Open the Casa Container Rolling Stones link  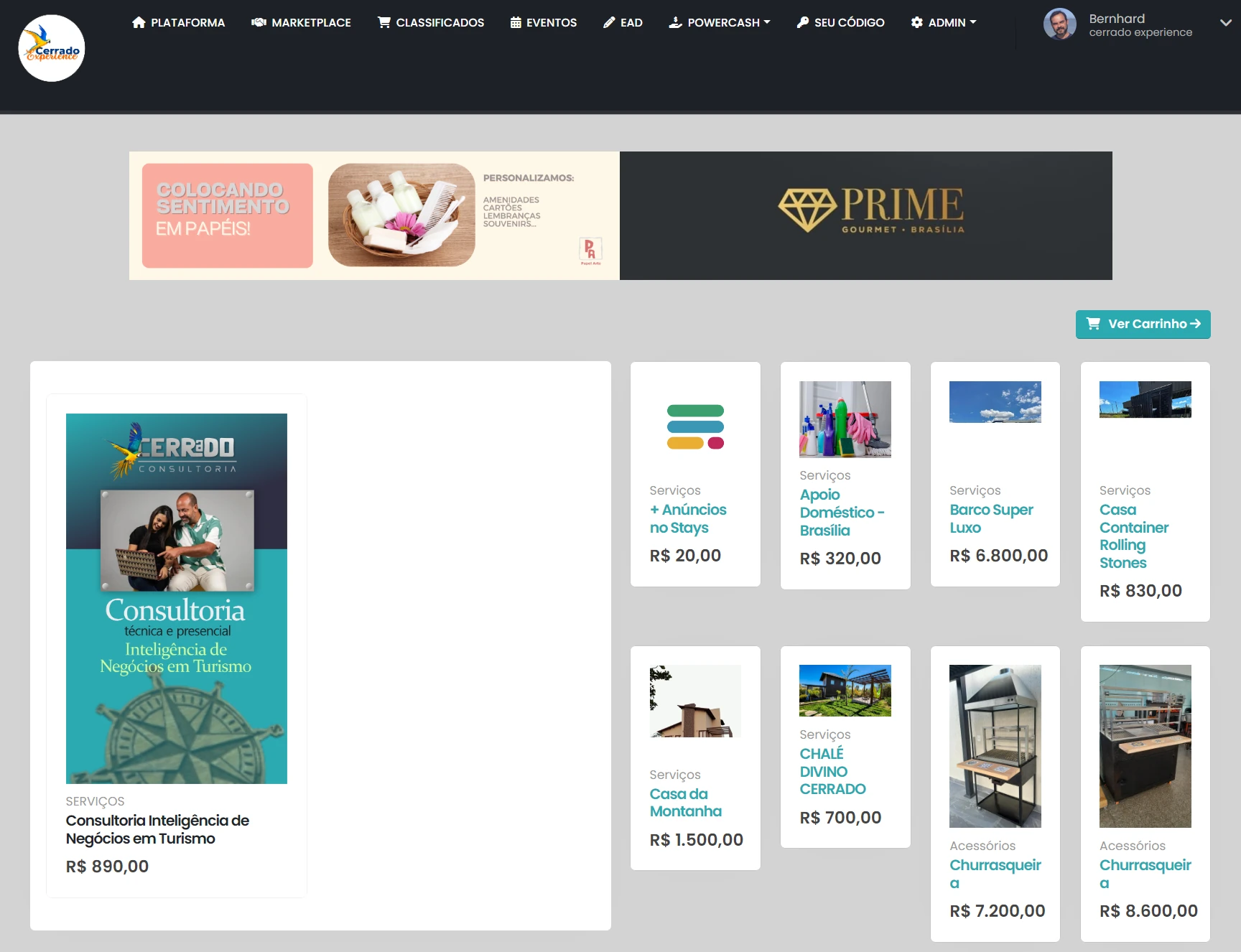pos(1133,536)
